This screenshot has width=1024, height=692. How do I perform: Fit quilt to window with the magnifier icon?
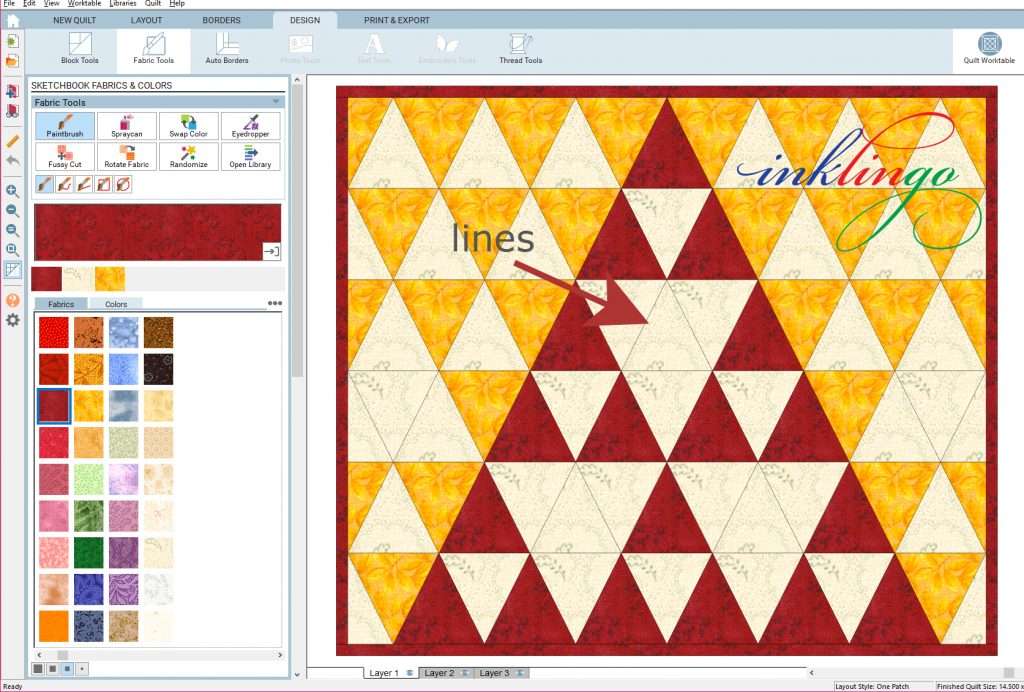coord(12,250)
